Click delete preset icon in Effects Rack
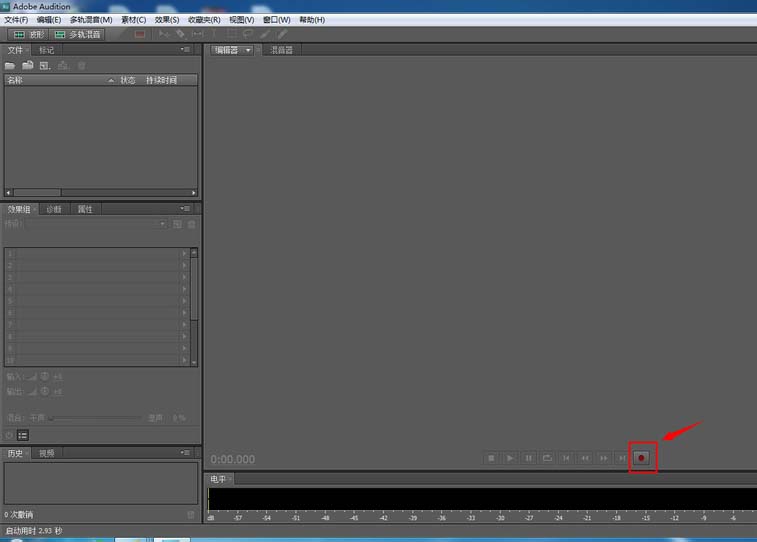This screenshot has height=542, width=757. point(192,224)
